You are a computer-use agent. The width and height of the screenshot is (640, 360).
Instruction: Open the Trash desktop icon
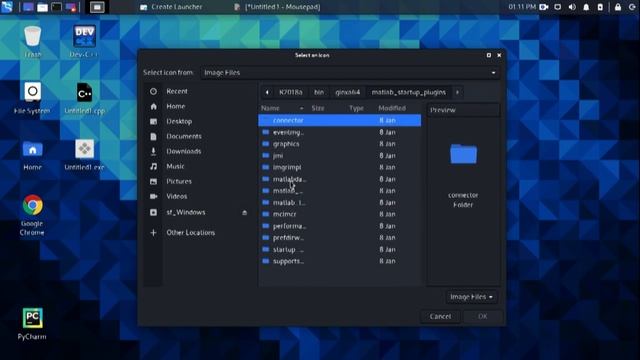(x=32, y=37)
